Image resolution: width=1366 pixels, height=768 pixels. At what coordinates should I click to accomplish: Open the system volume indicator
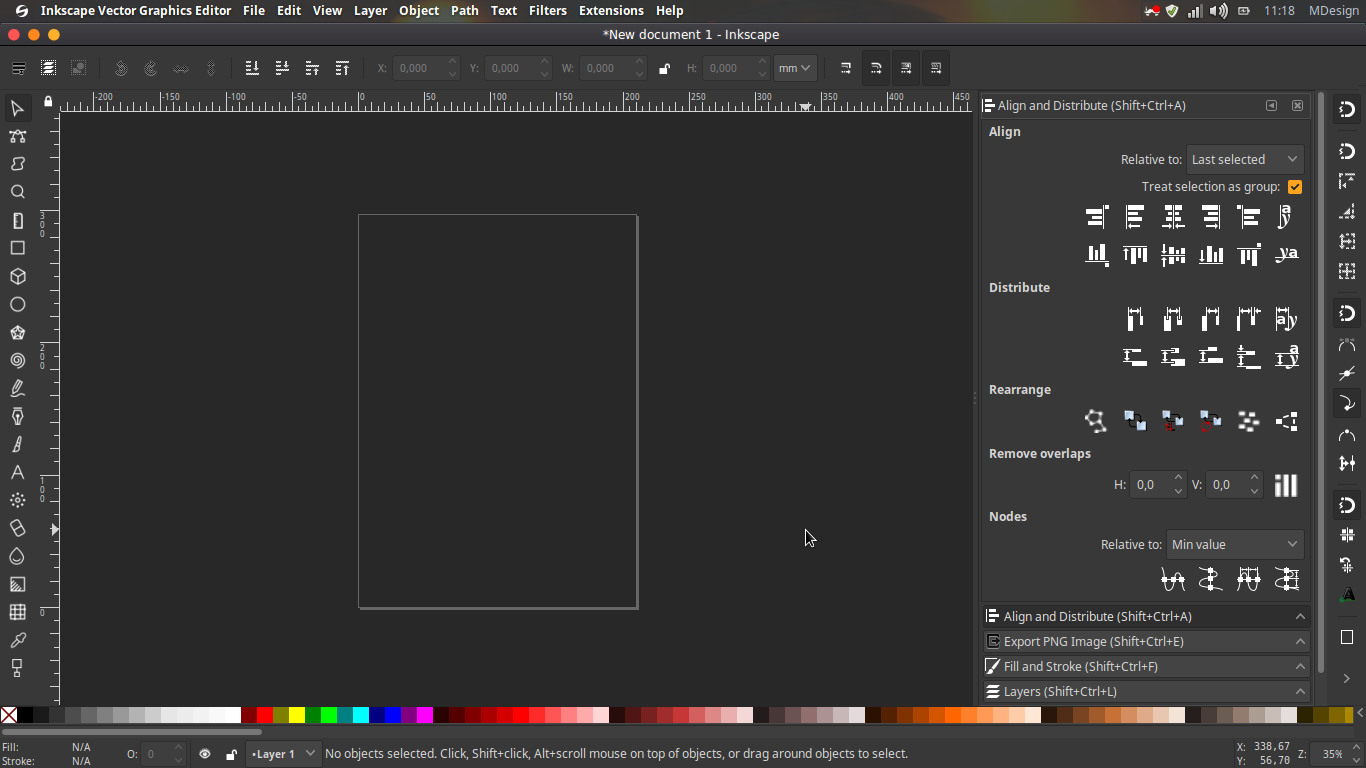(x=1218, y=10)
